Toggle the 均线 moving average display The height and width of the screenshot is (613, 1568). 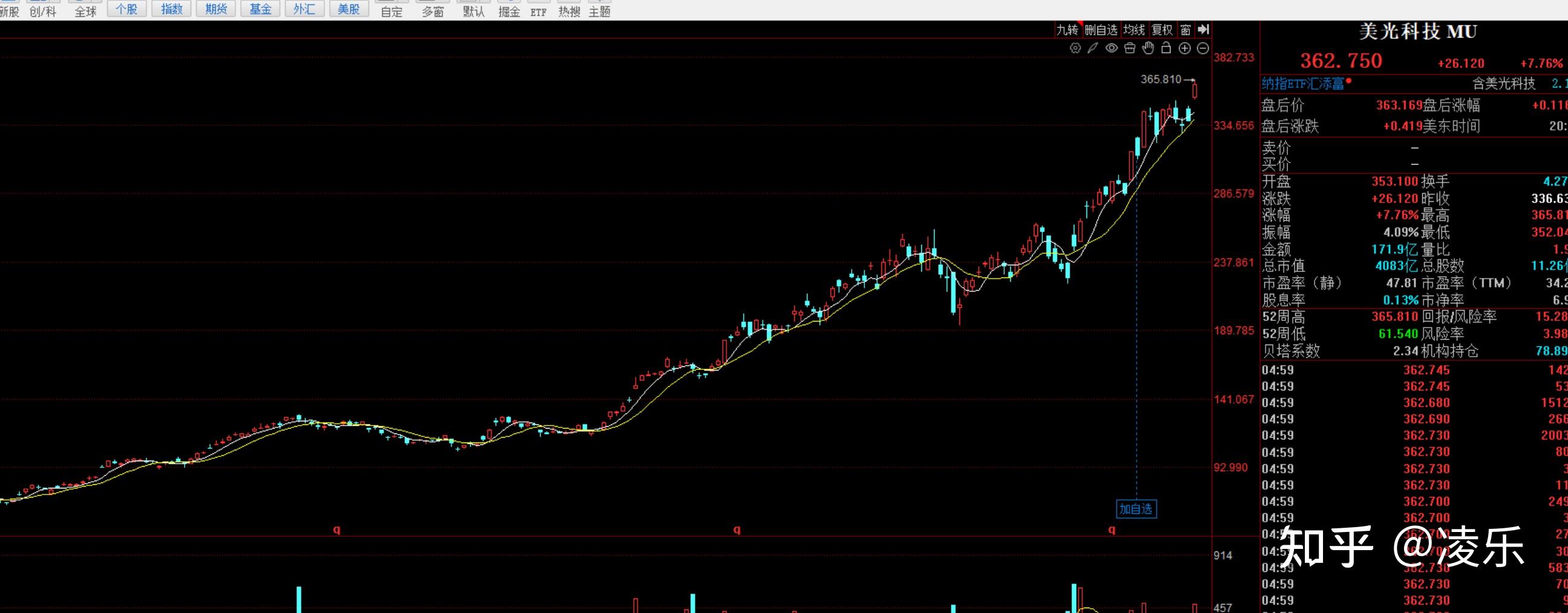pos(1134,29)
